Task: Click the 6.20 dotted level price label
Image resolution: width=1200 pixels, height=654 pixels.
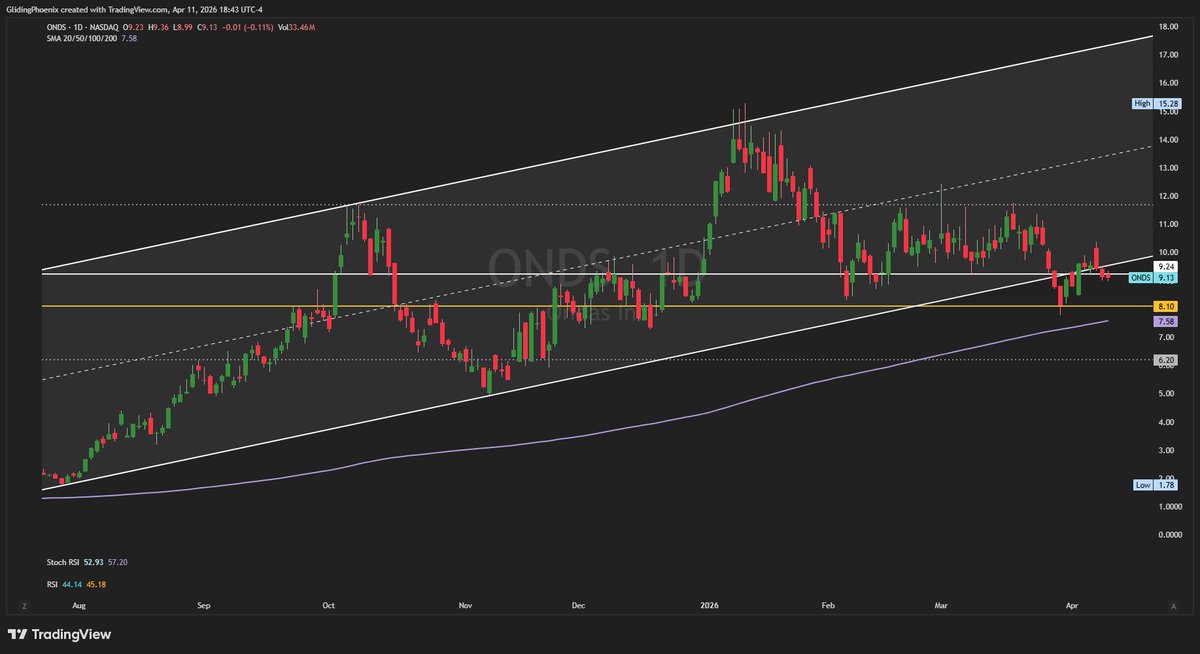Action: pos(1165,359)
